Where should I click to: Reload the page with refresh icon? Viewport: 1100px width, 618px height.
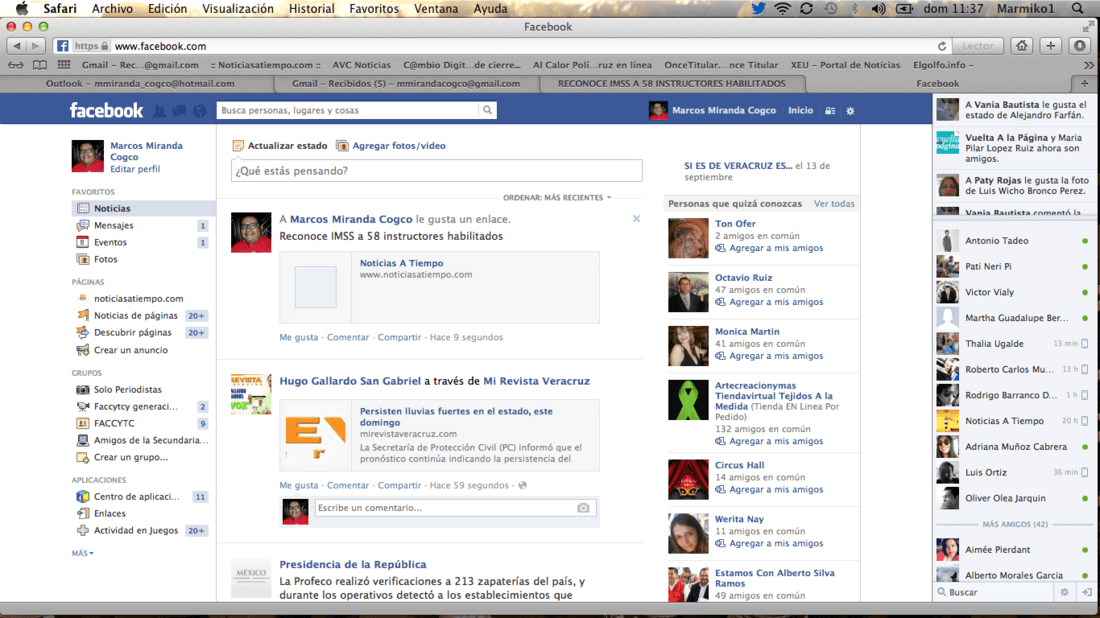[x=941, y=46]
